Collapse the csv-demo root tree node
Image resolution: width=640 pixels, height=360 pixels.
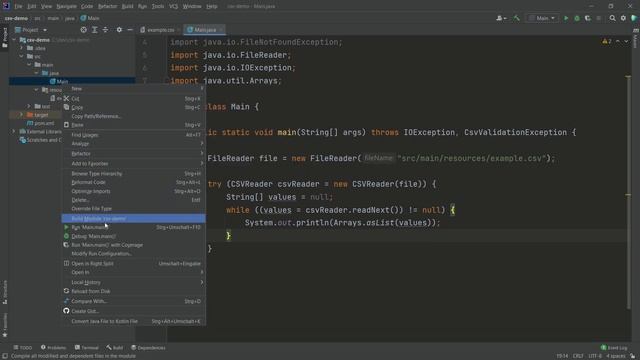pos(14,40)
